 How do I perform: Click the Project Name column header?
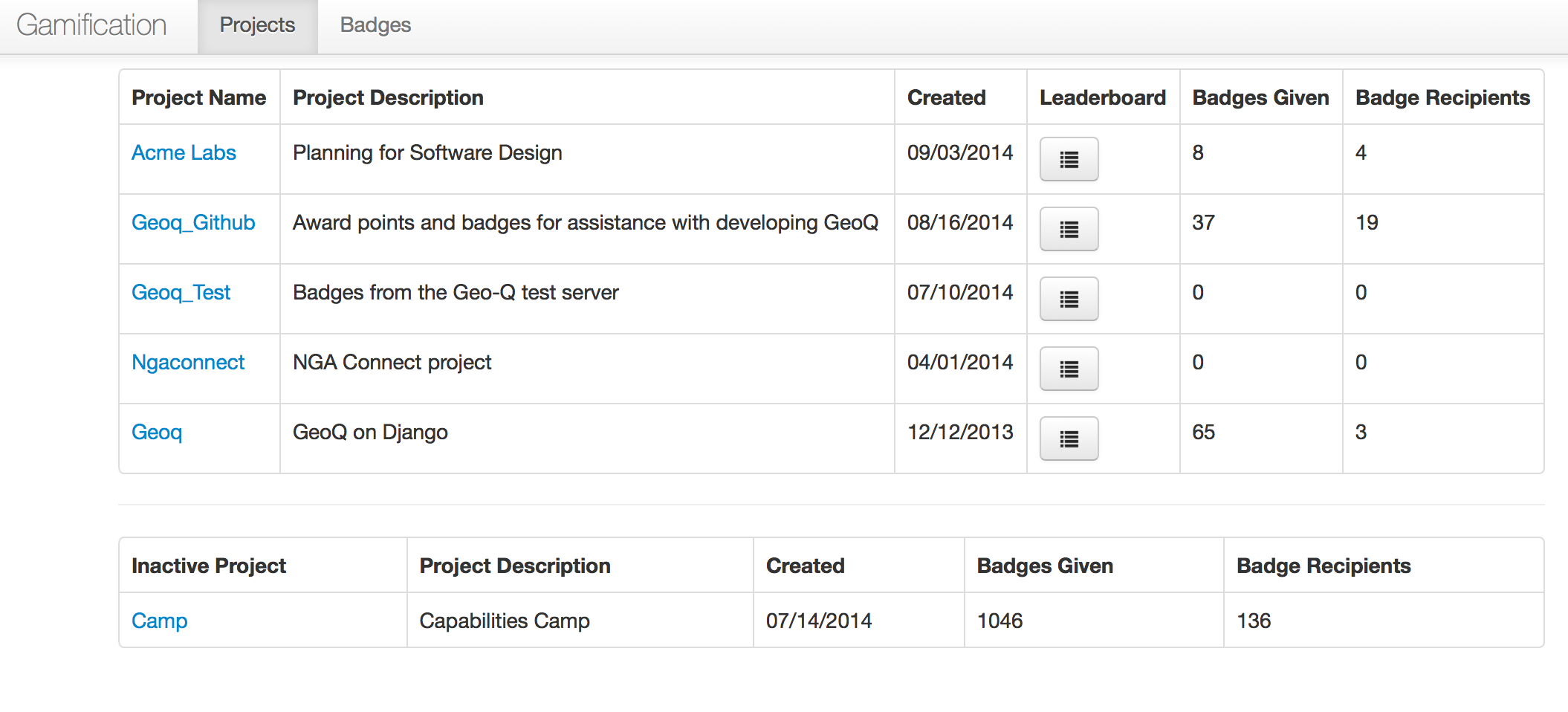click(x=198, y=97)
